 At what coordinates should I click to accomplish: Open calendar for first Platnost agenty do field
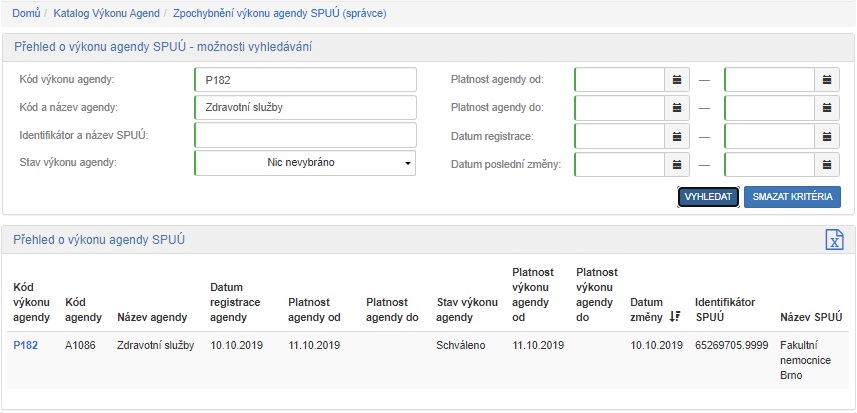pyautogui.click(x=677, y=107)
